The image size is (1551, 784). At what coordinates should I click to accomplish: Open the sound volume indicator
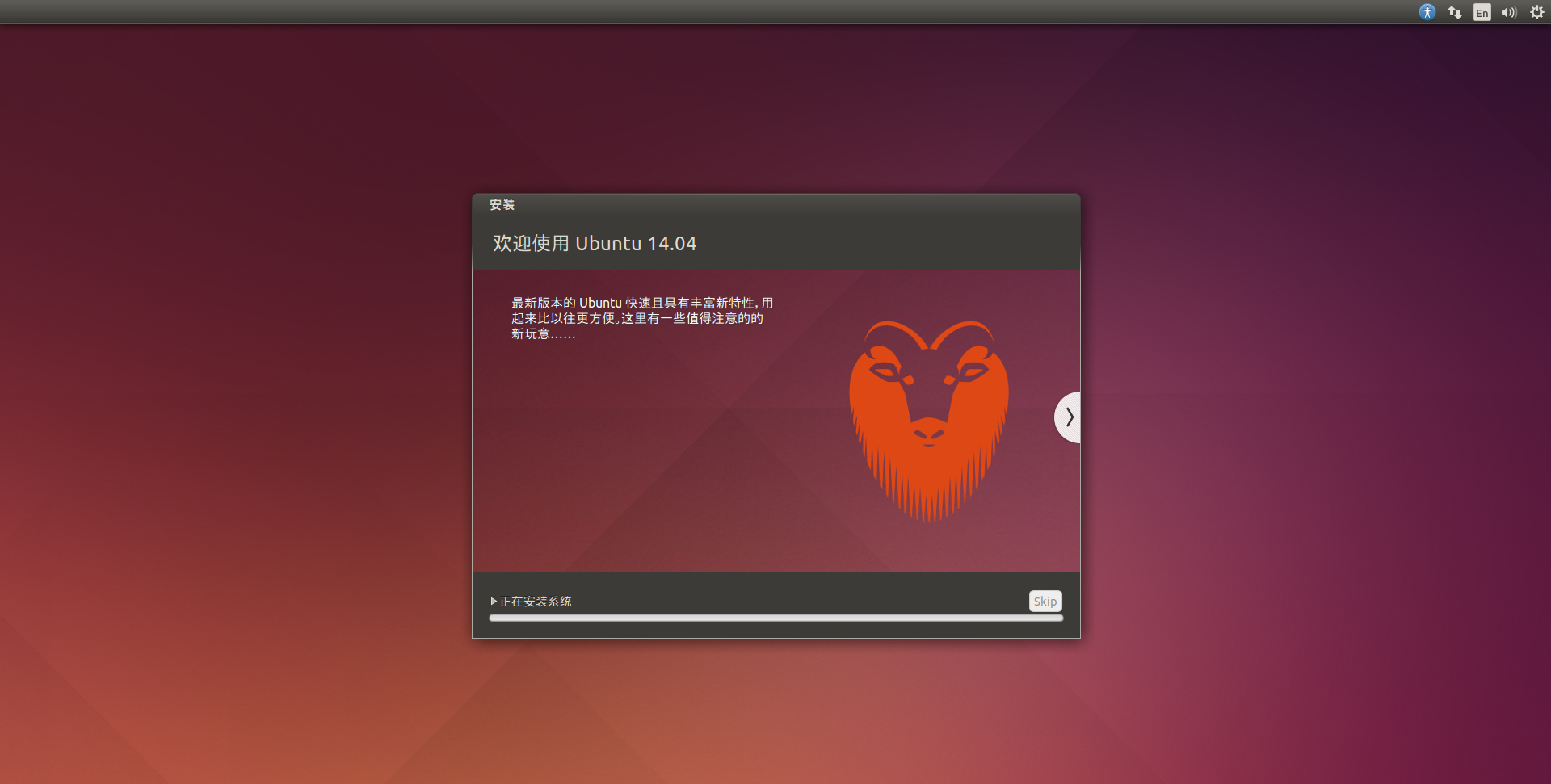tap(1509, 12)
